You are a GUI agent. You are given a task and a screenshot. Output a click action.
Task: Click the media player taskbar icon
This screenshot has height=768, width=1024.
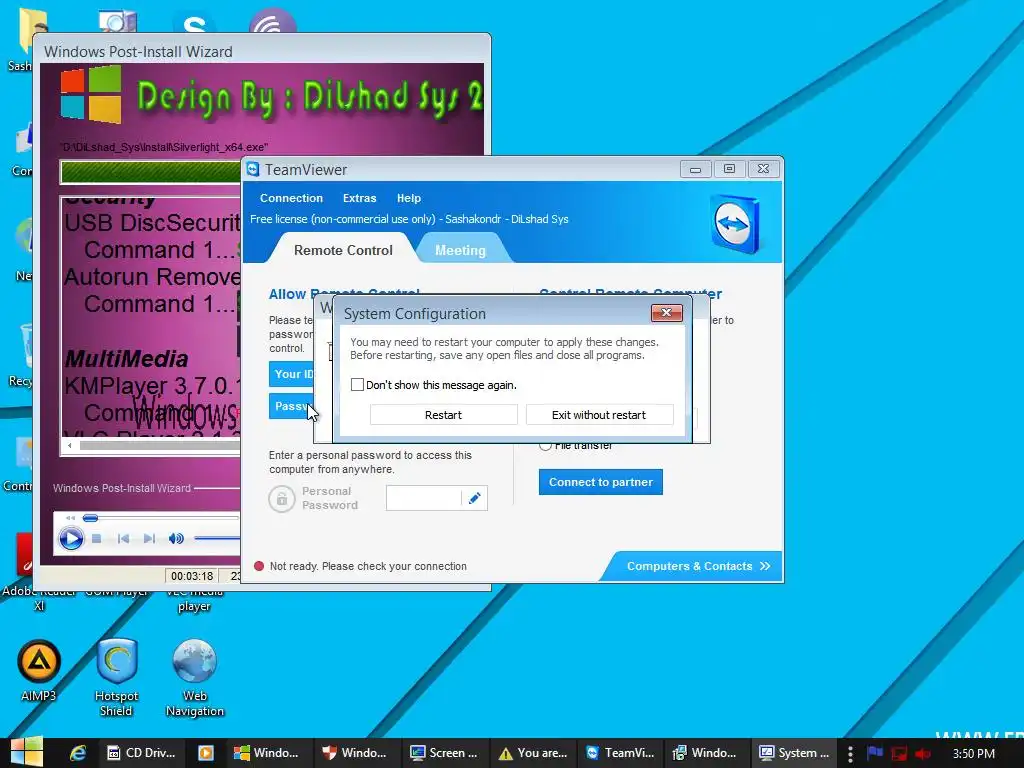[206, 753]
